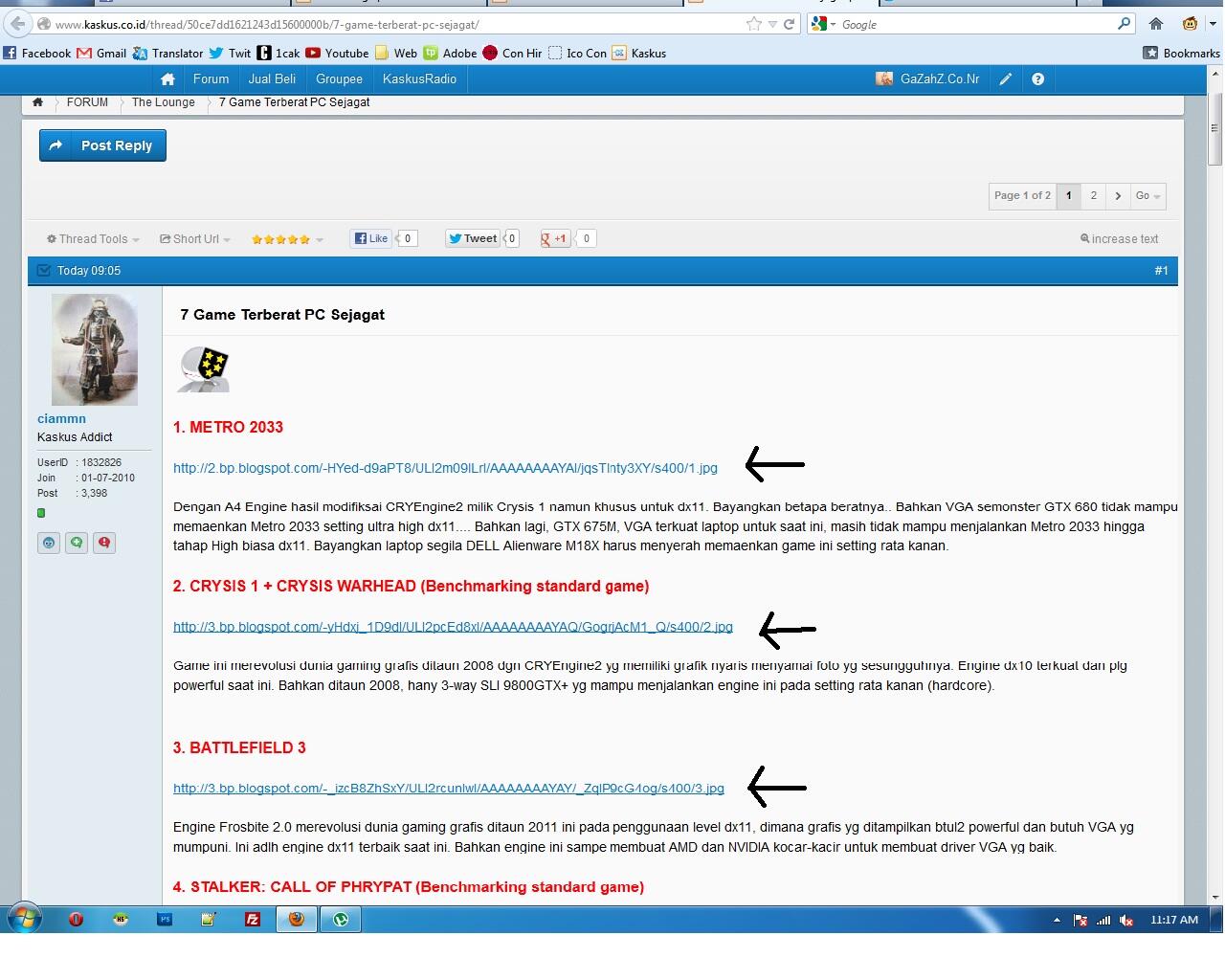The height and width of the screenshot is (980, 1225).
Task: Launch Photoshop from the Windows taskbar
Action: [166, 919]
